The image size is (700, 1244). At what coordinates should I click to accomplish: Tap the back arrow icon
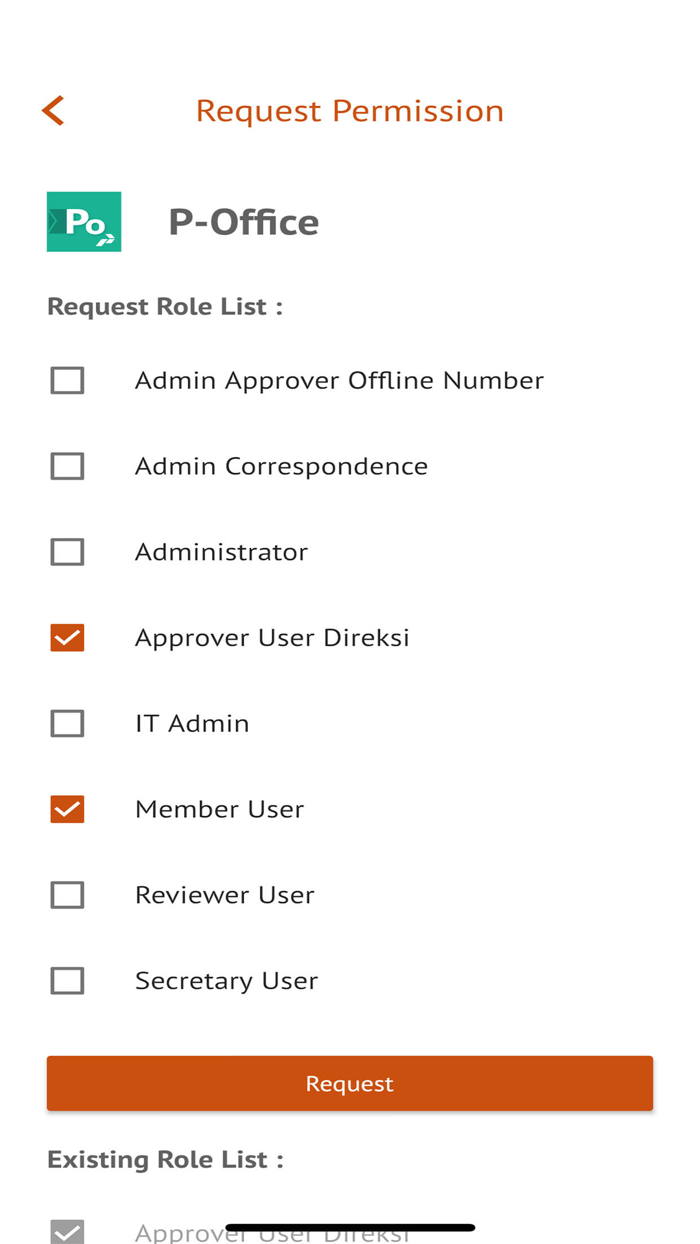pos(54,110)
